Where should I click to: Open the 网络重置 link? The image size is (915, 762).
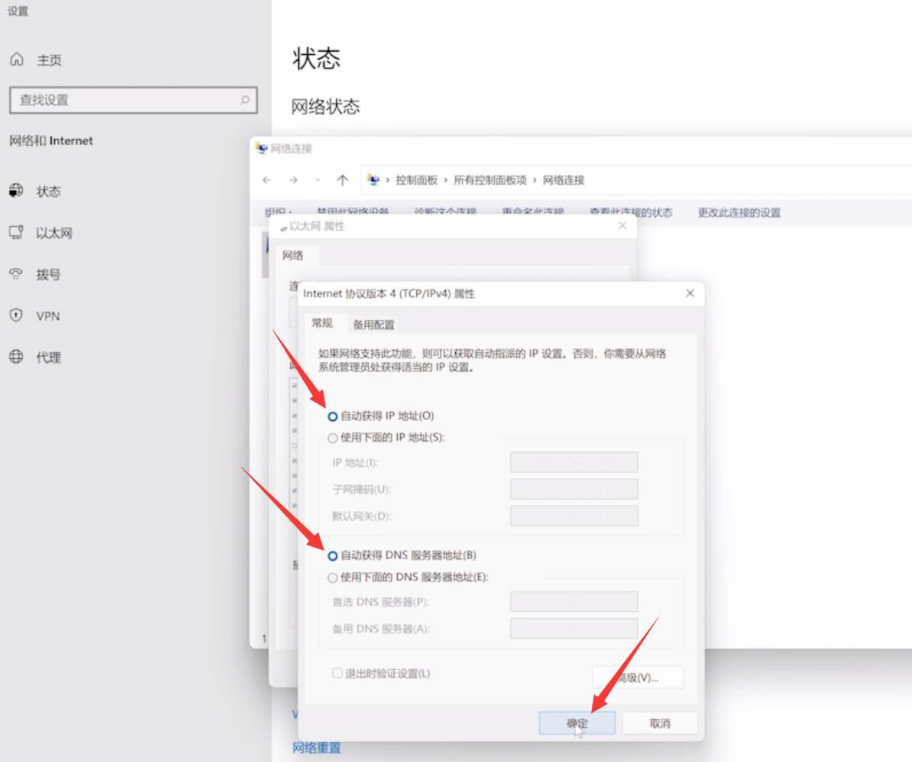click(x=316, y=747)
